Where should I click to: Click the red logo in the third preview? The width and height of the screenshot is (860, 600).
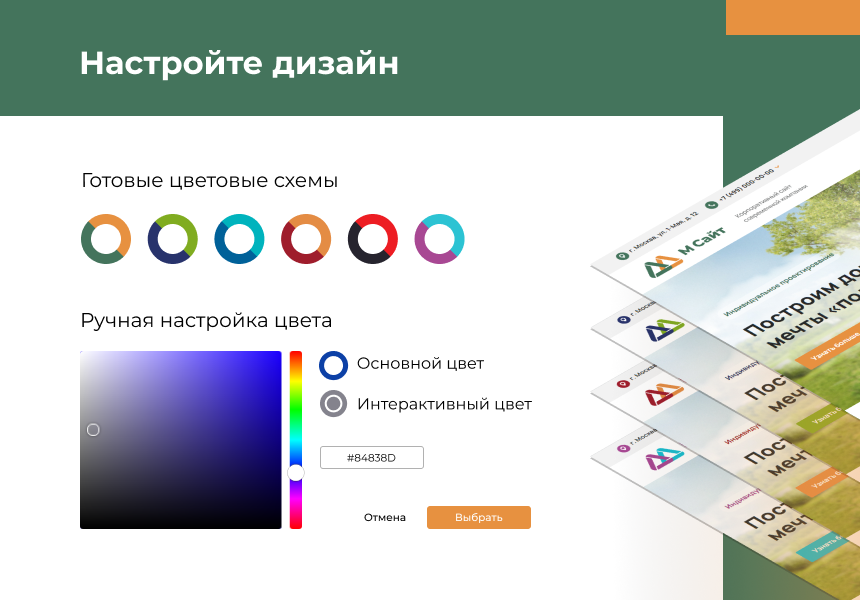click(x=663, y=394)
